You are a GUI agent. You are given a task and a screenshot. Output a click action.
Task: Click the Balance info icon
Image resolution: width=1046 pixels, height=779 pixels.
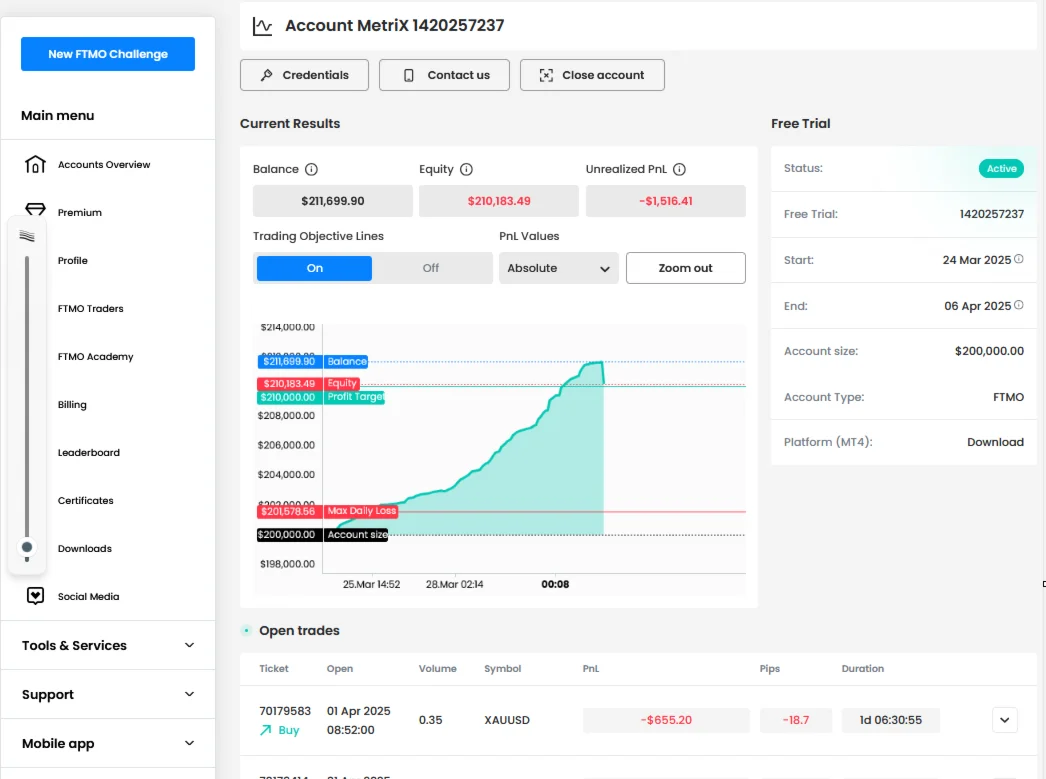pyautogui.click(x=311, y=170)
